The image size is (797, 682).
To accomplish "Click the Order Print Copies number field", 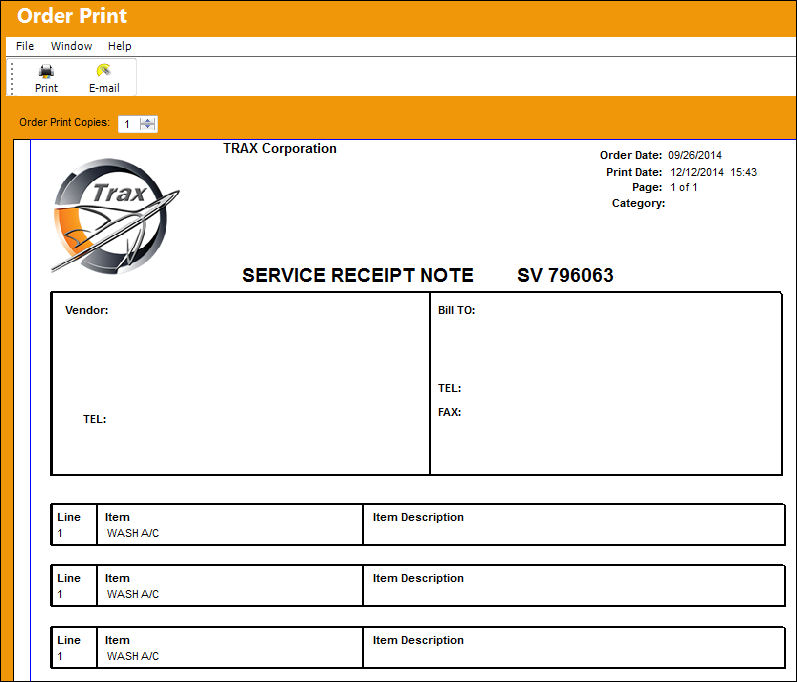I will pyautogui.click(x=129, y=124).
